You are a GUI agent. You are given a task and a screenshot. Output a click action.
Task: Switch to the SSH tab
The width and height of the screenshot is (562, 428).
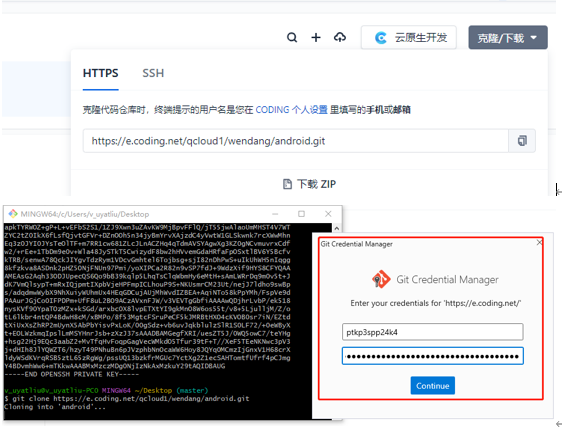click(x=153, y=73)
